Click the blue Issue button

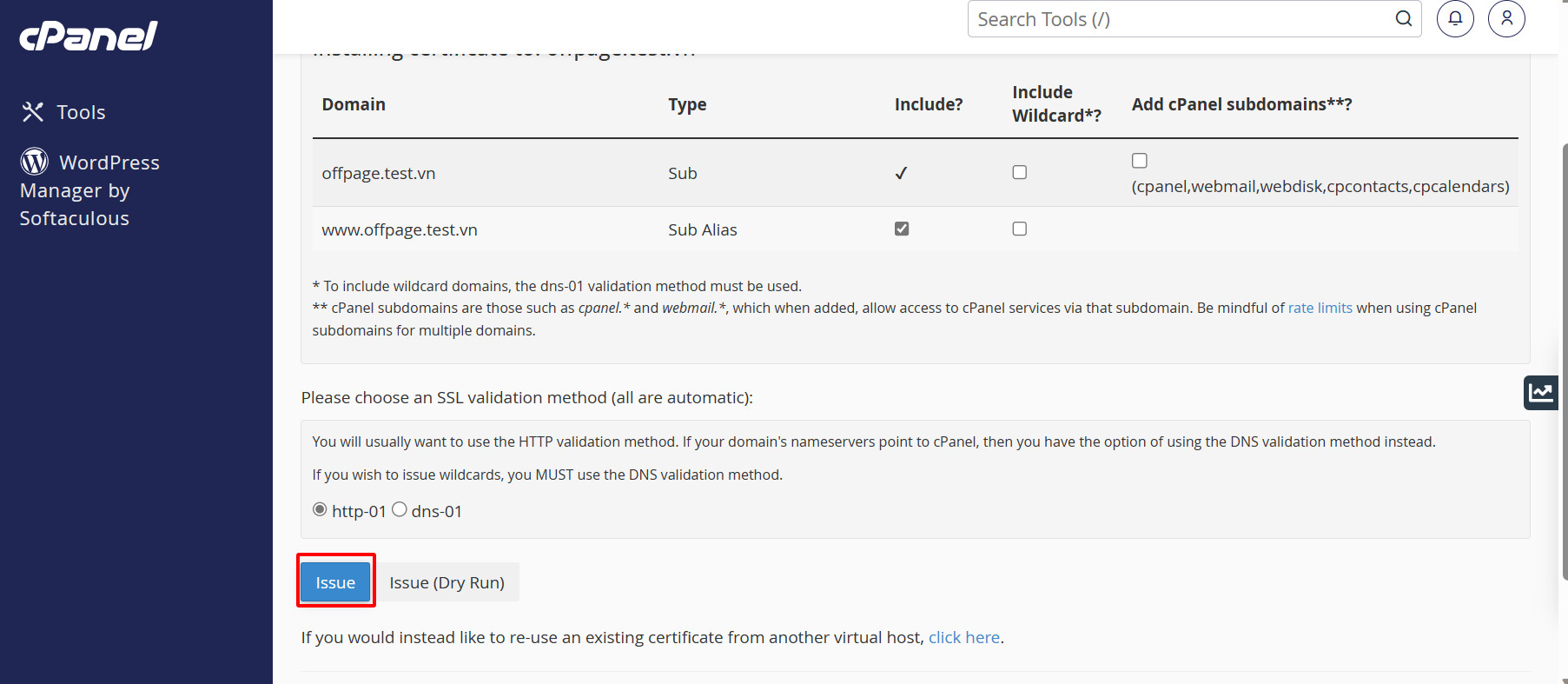pyautogui.click(x=335, y=582)
